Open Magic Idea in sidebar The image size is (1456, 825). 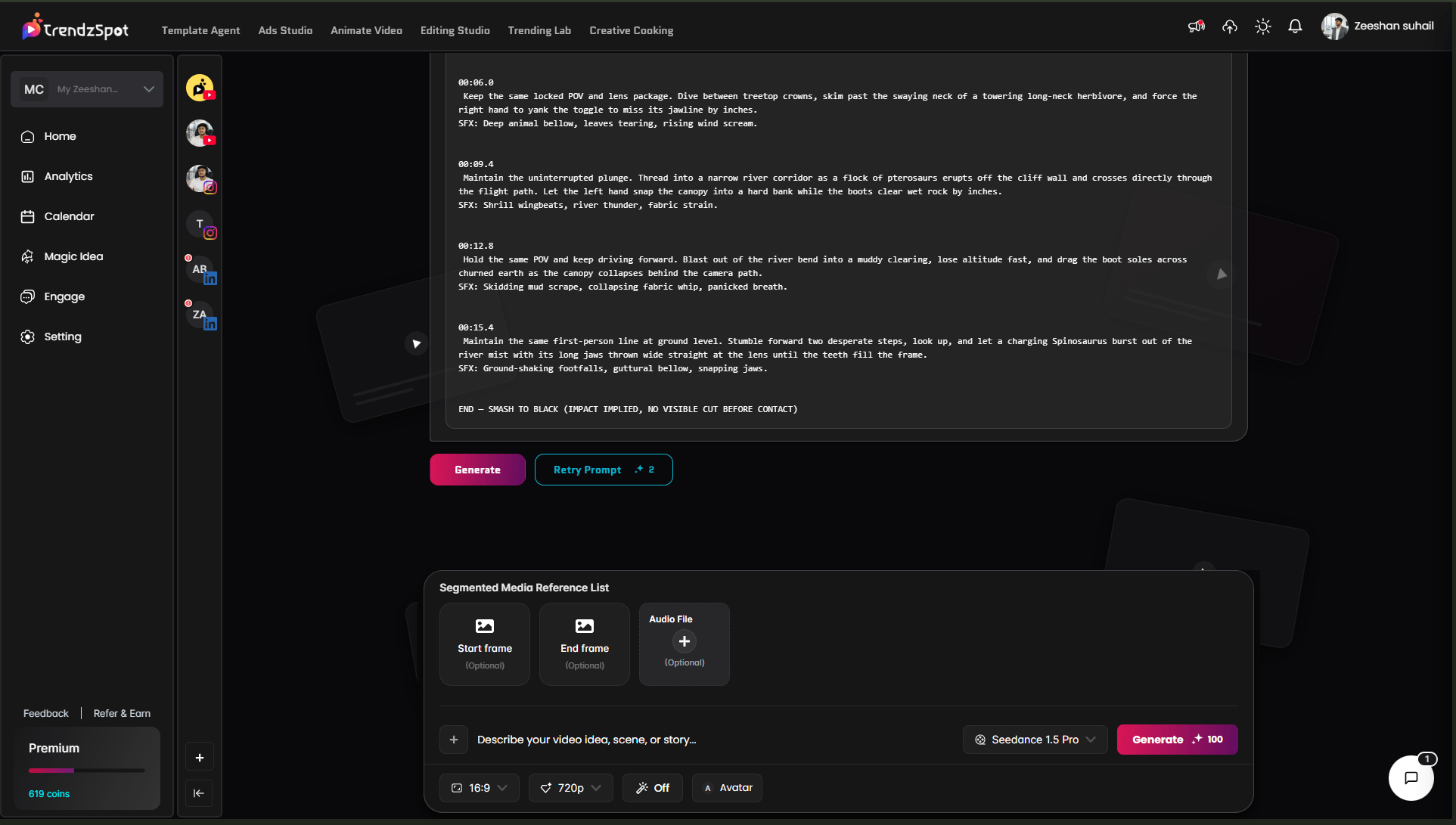(x=73, y=256)
